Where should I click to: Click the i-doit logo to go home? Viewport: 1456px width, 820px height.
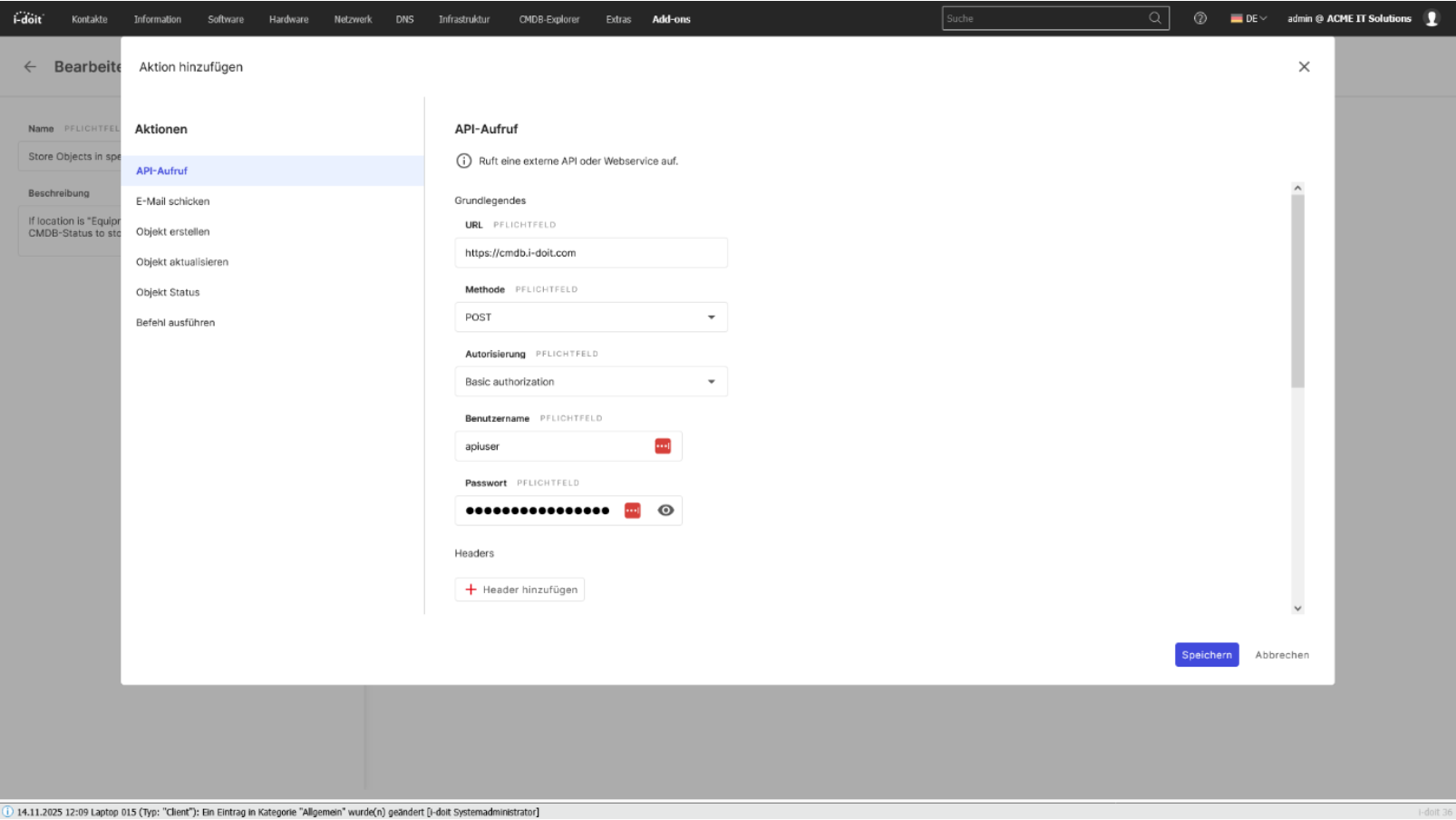click(26, 17)
